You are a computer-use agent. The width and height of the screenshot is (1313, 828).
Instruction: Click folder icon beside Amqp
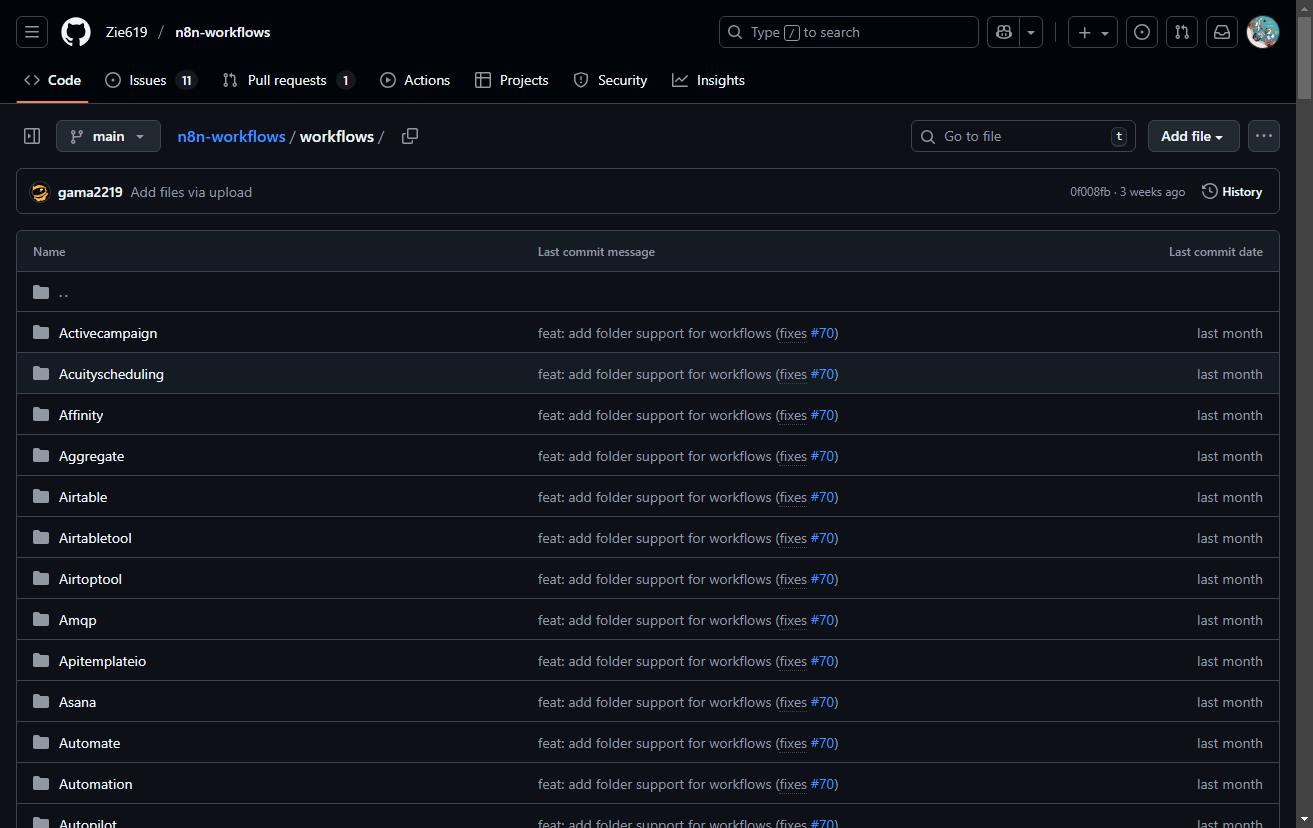click(41, 620)
